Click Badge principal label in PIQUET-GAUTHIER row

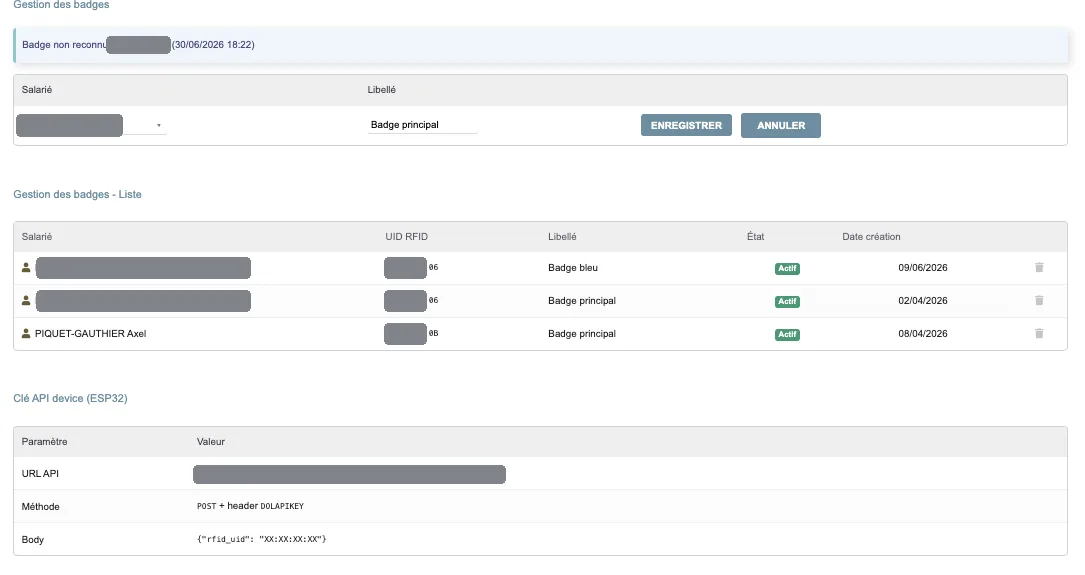click(x=582, y=334)
